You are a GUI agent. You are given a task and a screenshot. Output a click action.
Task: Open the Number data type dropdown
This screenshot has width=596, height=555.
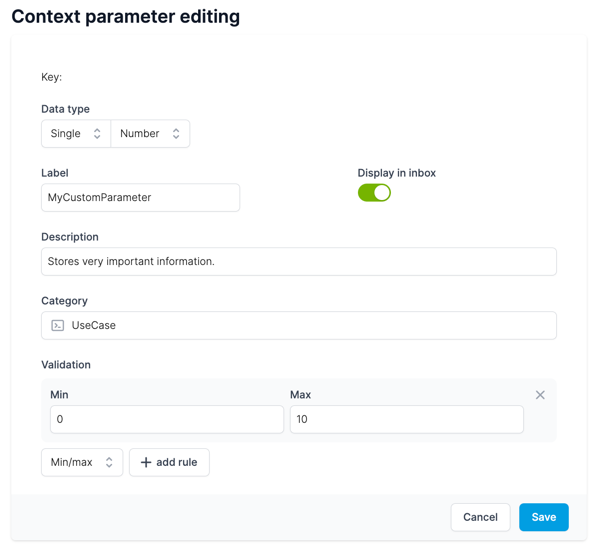150,133
